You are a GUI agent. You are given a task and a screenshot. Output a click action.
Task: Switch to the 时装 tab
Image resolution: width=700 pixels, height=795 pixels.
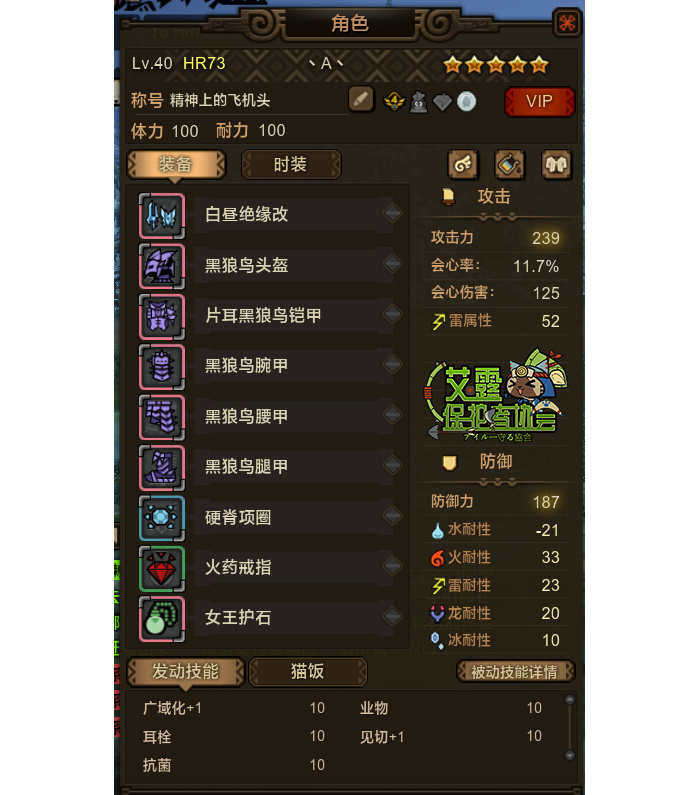click(x=291, y=164)
